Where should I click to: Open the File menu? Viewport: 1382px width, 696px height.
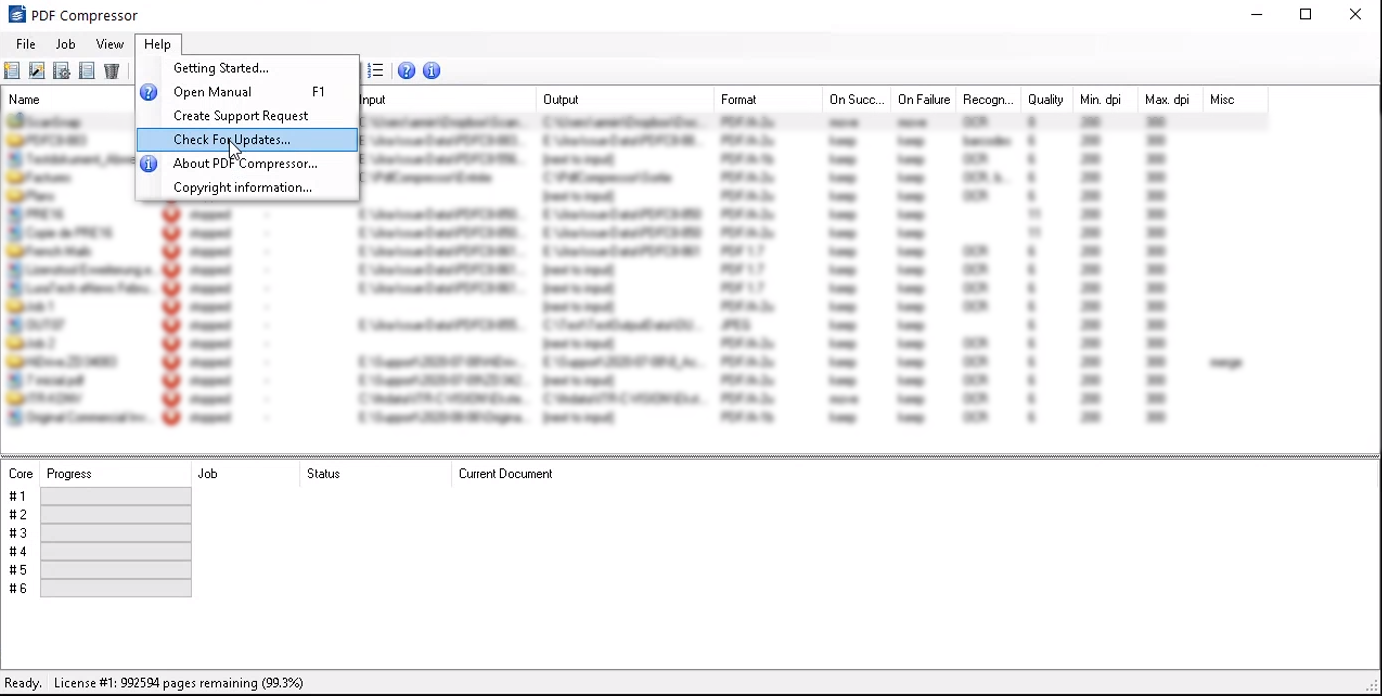tap(26, 44)
